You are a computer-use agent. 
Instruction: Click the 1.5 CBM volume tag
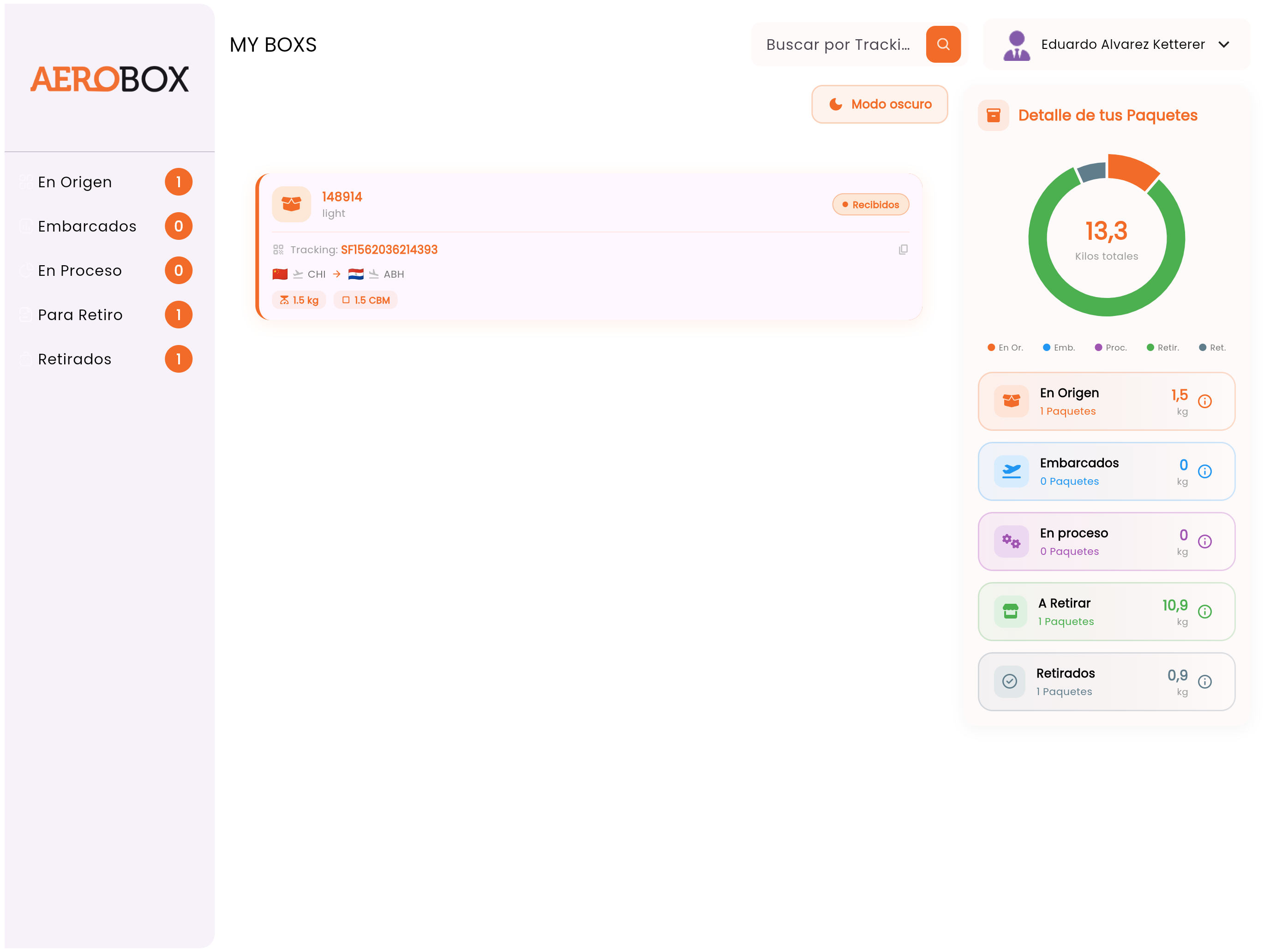(x=365, y=300)
